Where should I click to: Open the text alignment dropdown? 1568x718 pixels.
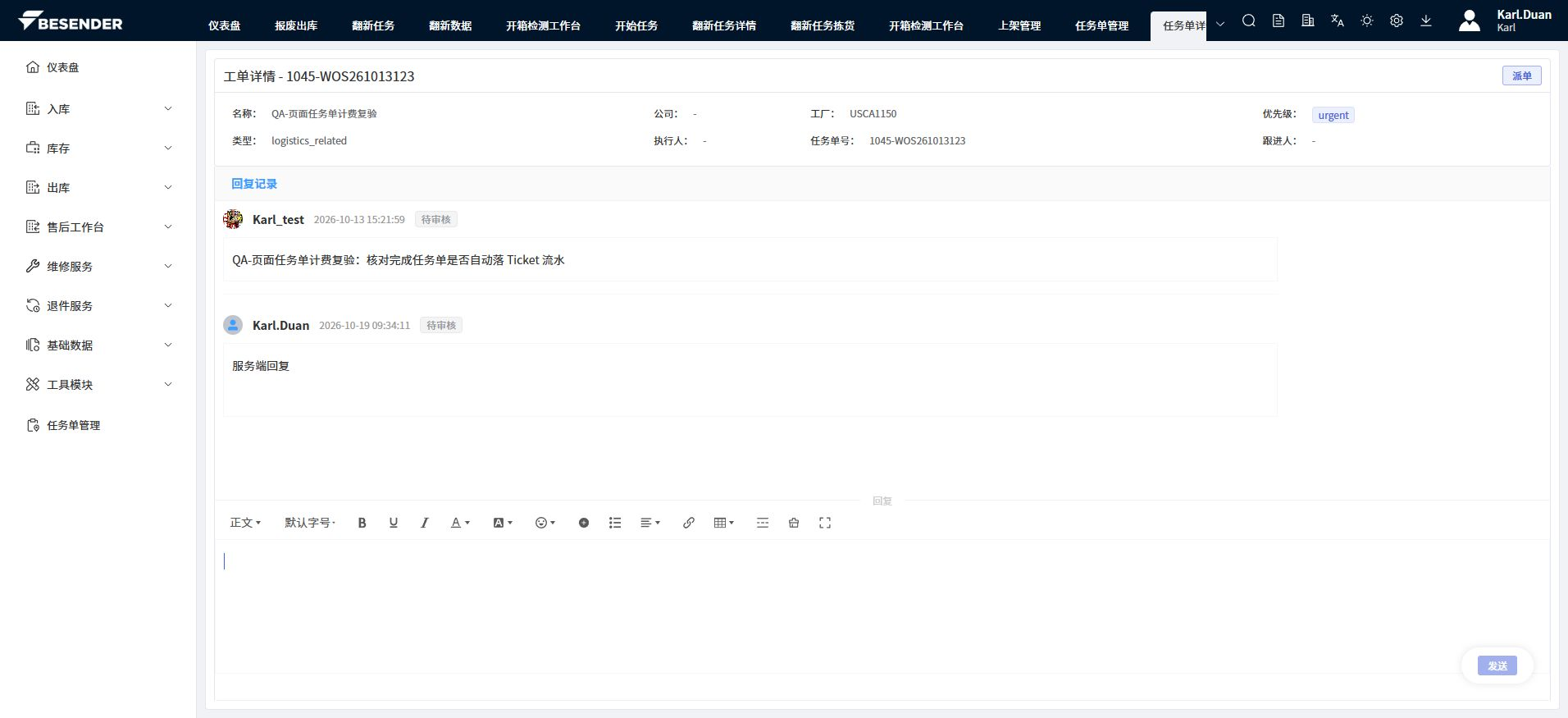click(x=650, y=523)
